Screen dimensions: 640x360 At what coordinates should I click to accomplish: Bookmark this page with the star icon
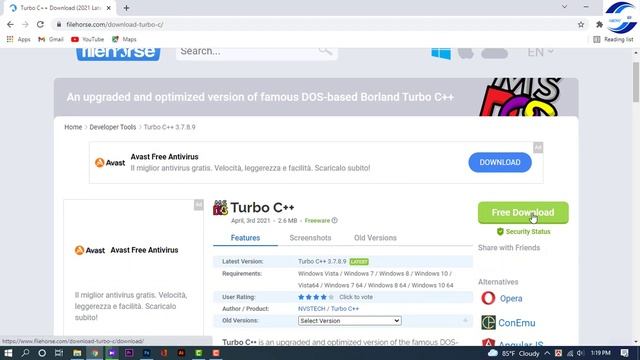click(x=581, y=24)
